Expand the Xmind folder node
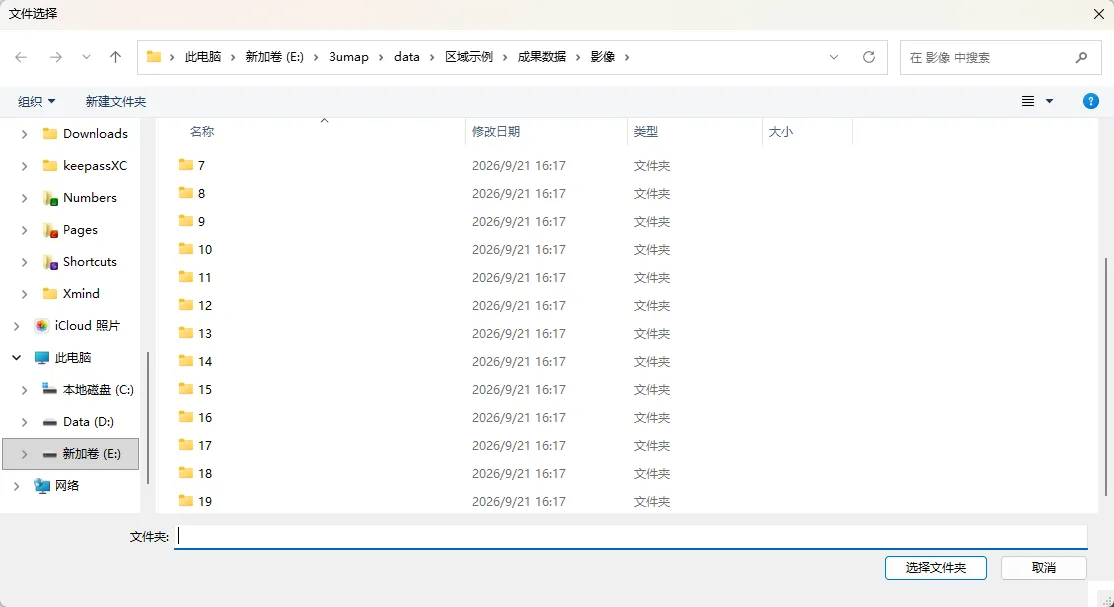This screenshot has width=1114, height=607. (x=24, y=294)
